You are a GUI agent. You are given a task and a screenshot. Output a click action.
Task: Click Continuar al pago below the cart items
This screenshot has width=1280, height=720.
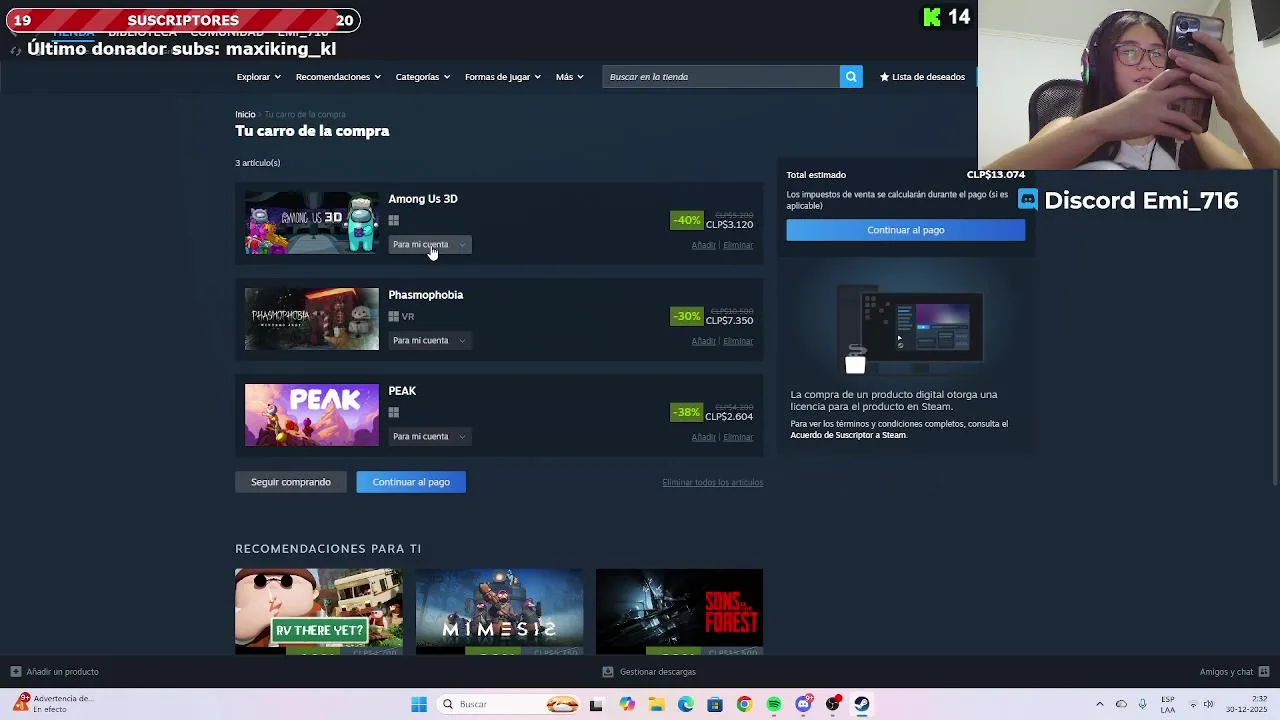pyautogui.click(x=411, y=482)
